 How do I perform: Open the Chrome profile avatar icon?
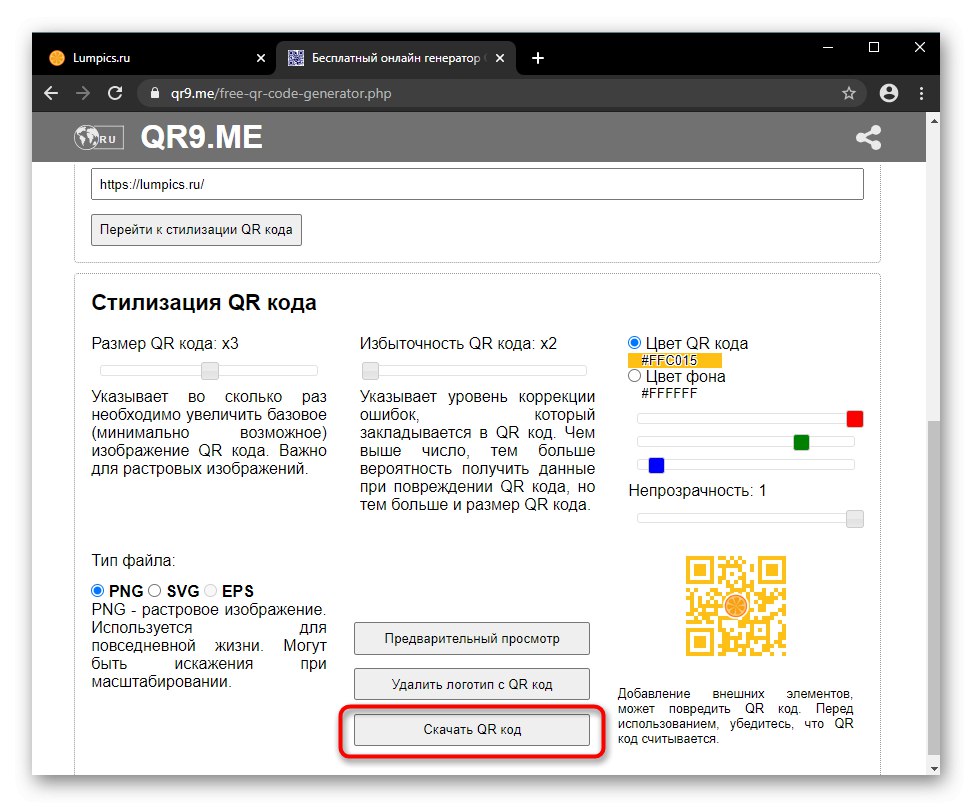[889, 94]
